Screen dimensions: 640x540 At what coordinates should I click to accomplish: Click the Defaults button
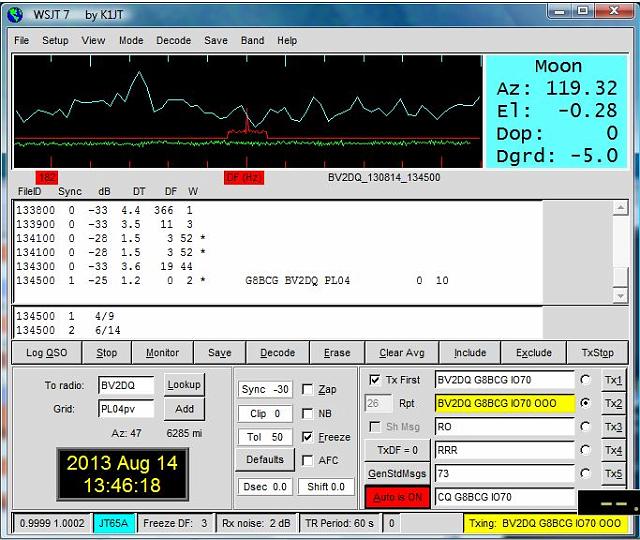(x=265, y=460)
